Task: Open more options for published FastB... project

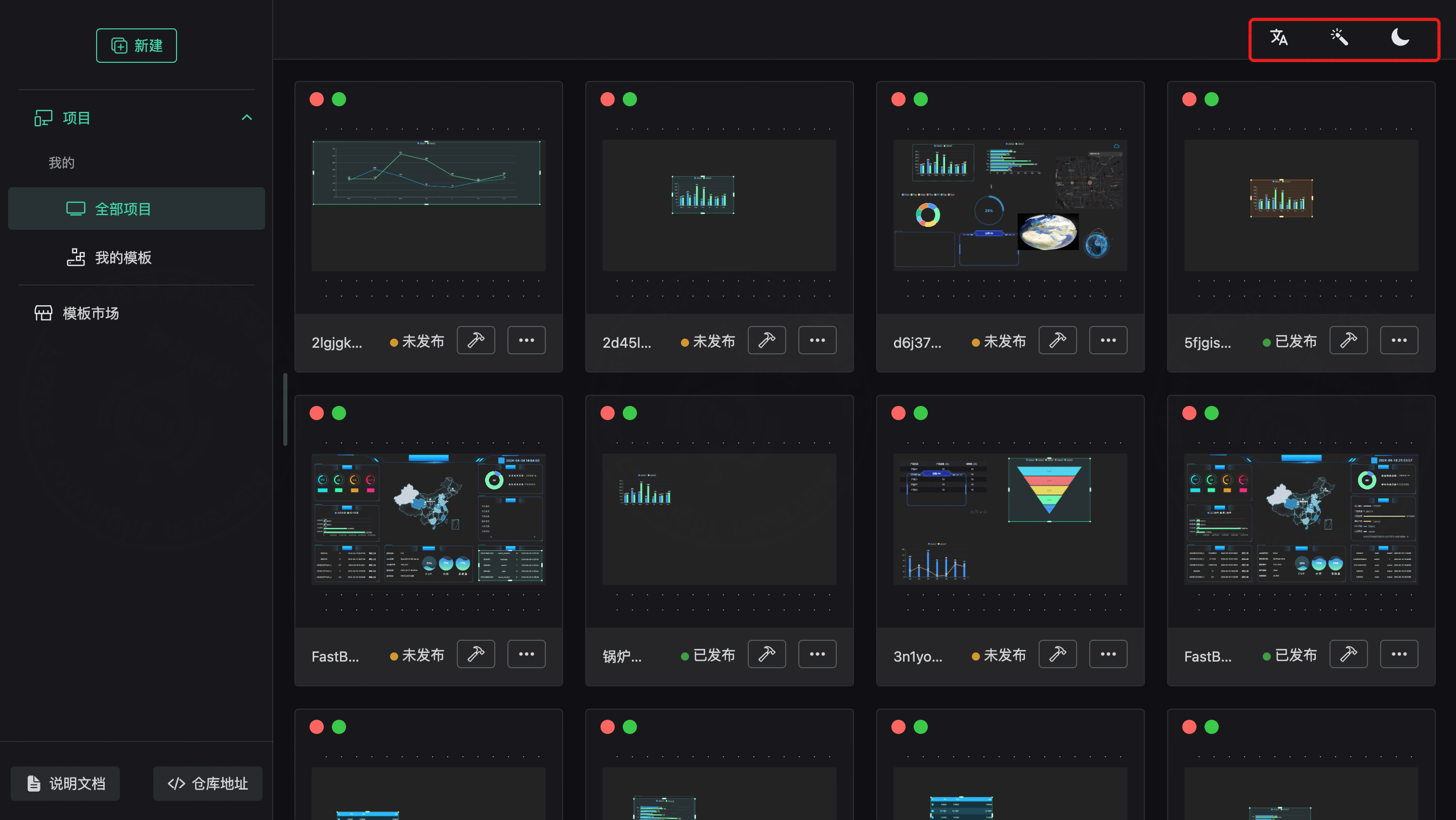Action: 1399,654
